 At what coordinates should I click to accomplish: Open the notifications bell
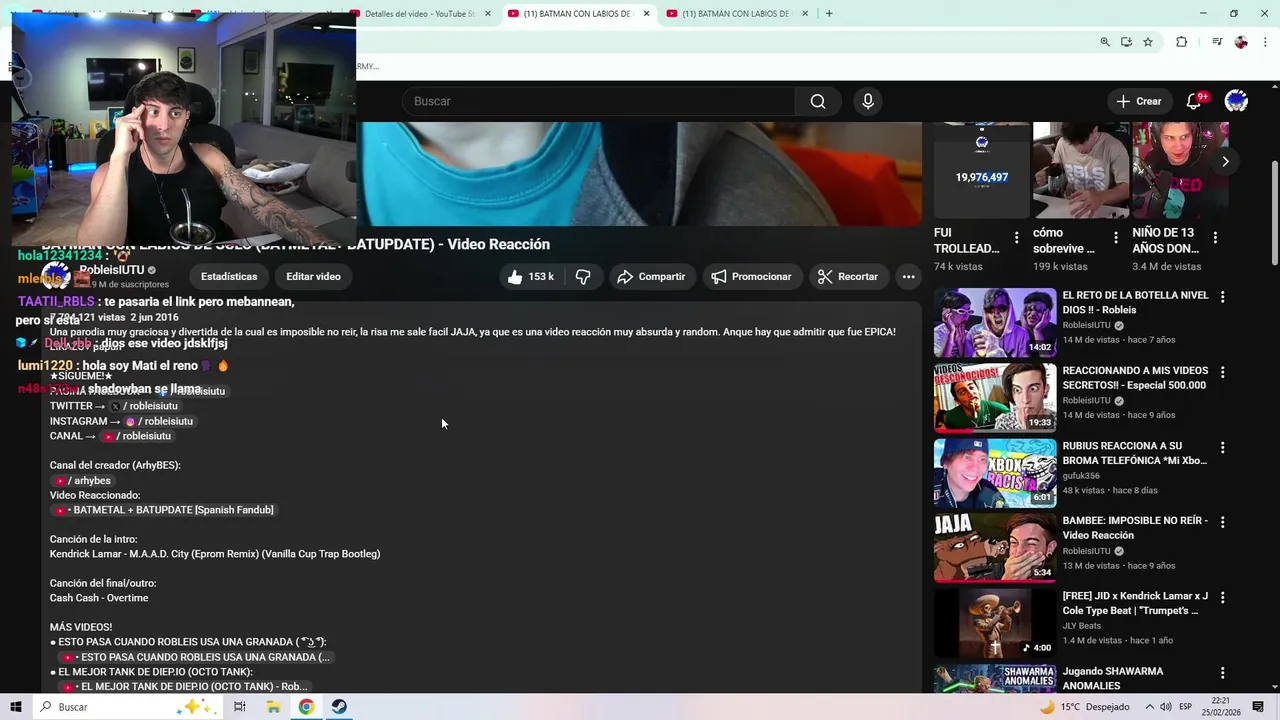coord(1194,101)
